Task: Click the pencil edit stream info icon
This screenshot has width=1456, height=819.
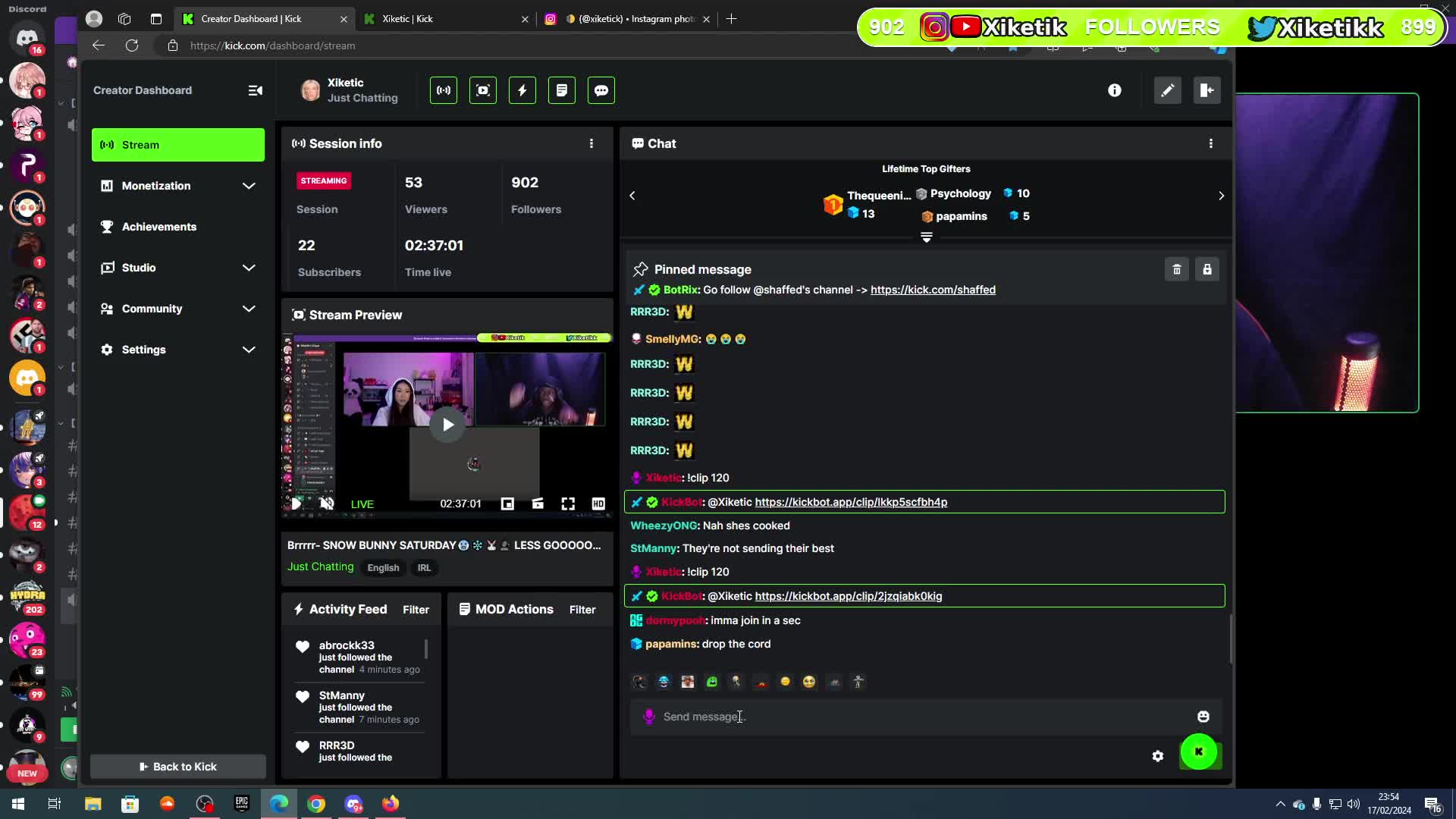Action: 1167,90
